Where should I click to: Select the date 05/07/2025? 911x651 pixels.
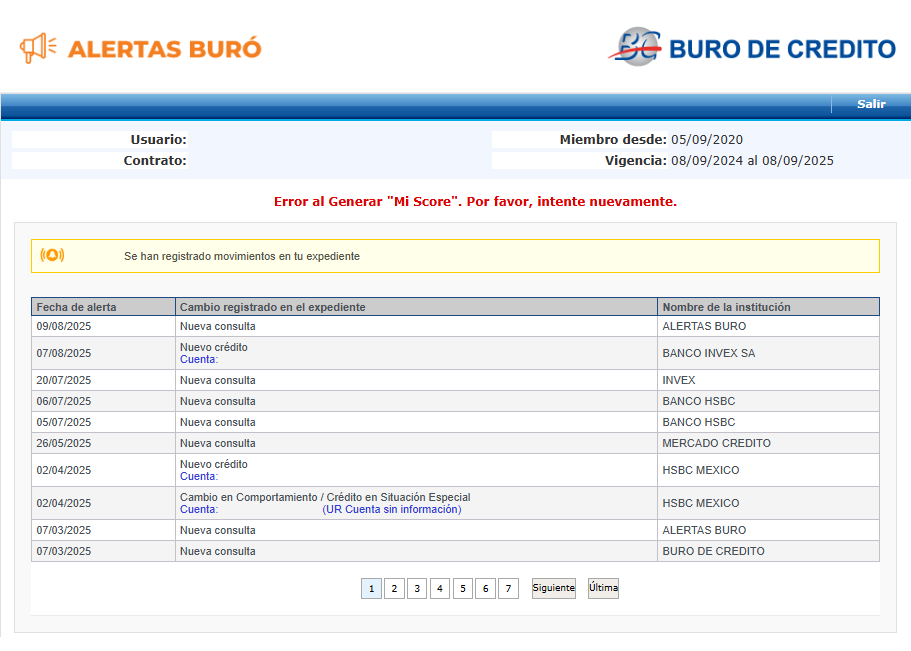tap(64, 422)
